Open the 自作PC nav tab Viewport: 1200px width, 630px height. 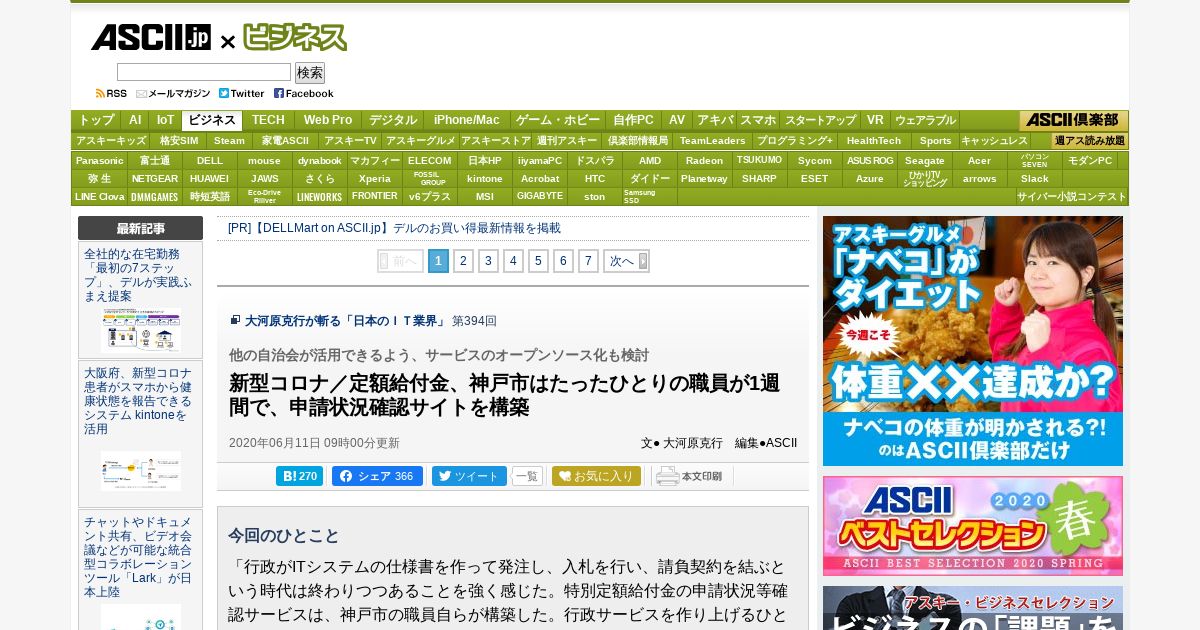tap(633, 120)
